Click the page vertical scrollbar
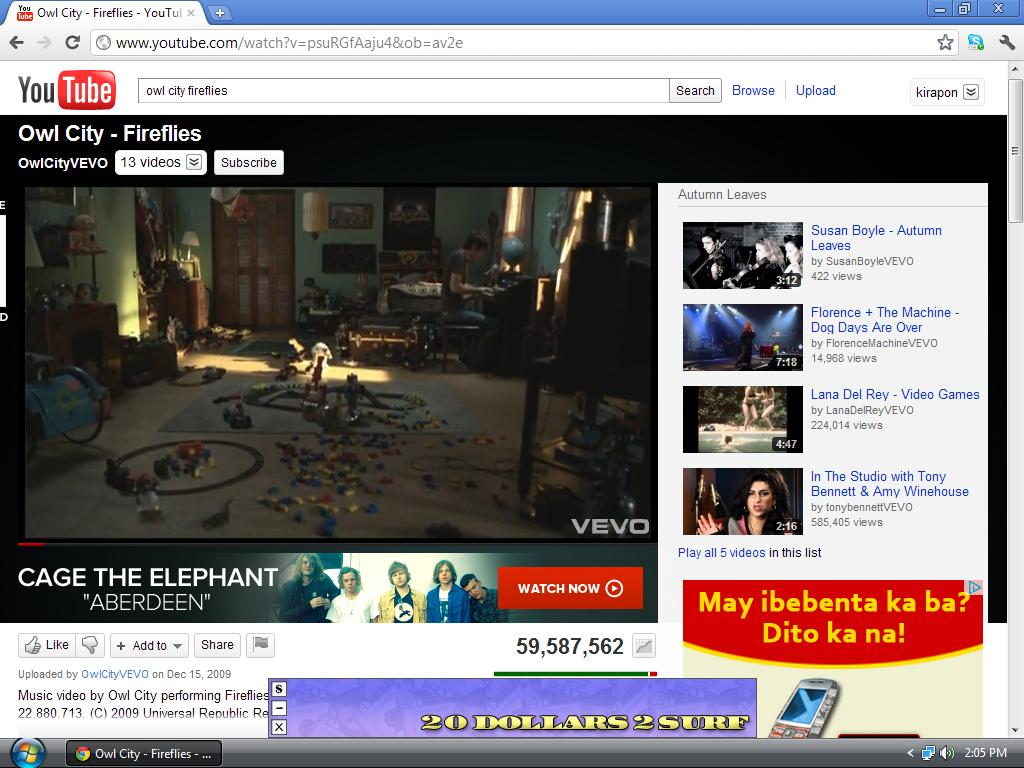 [1016, 150]
